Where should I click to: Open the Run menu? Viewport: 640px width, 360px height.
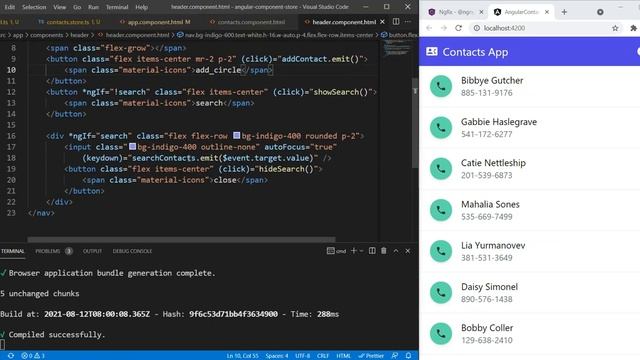click(x=93, y=7)
